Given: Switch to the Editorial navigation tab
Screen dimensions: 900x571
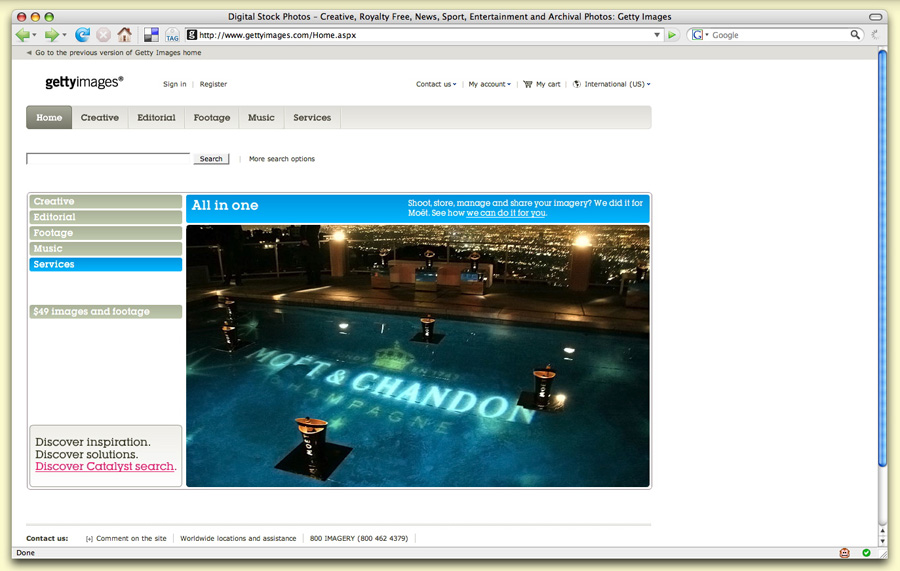Looking at the screenshot, I should tap(156, 118).
